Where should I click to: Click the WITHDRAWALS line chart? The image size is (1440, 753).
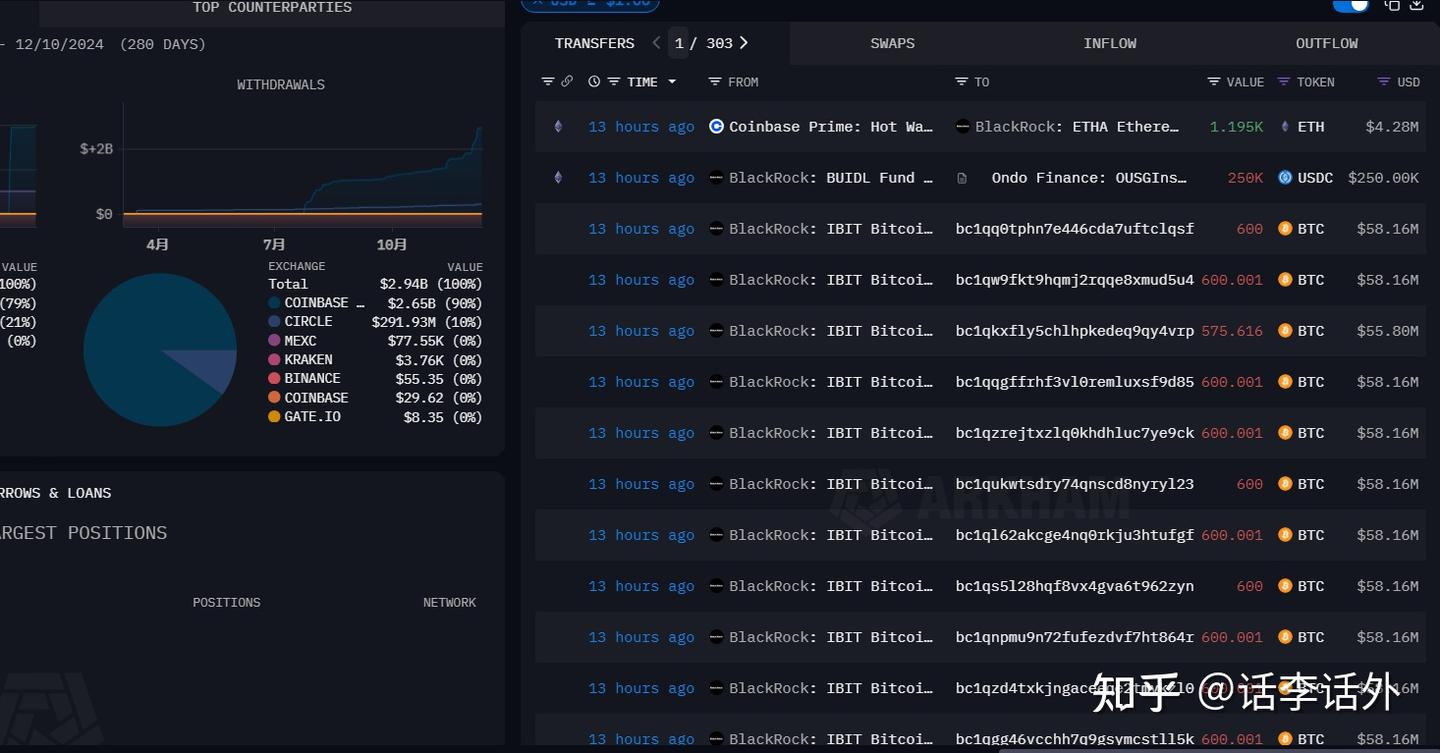(302, 165)
